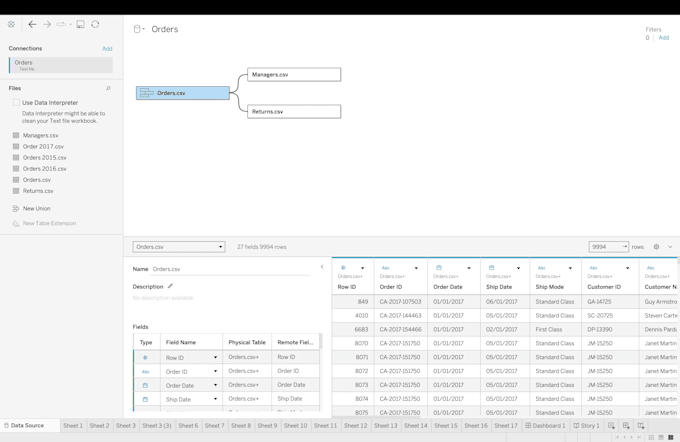680x442 pixels.
Task: Go back with the toolbar back arrow
Action: 32,24
